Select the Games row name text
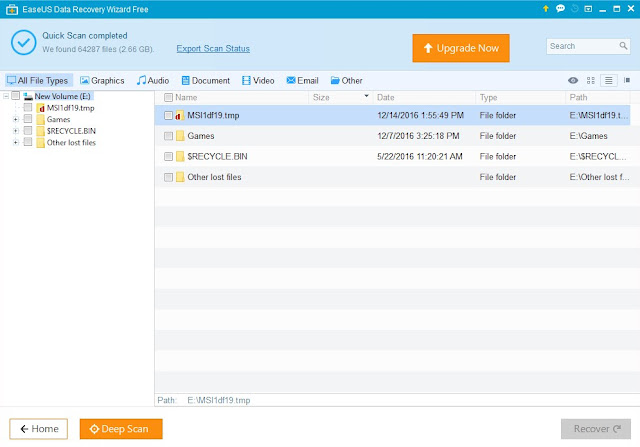This screenshot has width=640, height=447. click(201, 136)
